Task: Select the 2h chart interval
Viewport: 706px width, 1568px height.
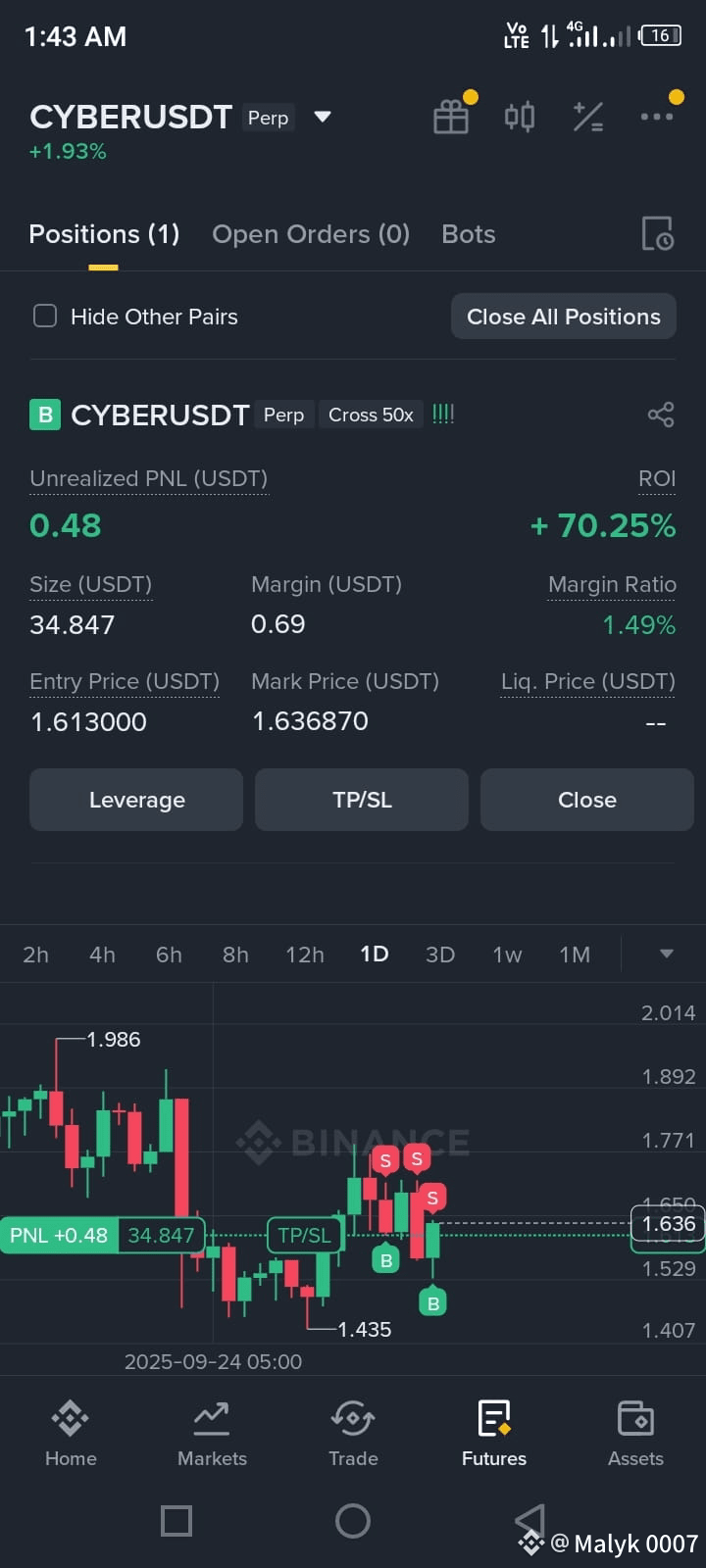Action: pos(35,955)
